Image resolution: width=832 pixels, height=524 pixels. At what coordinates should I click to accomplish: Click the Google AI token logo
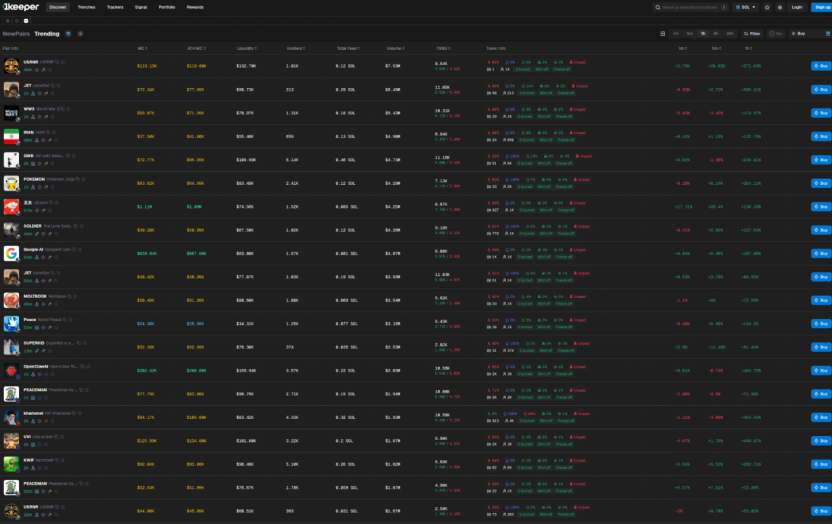click(x=11, y=253)
